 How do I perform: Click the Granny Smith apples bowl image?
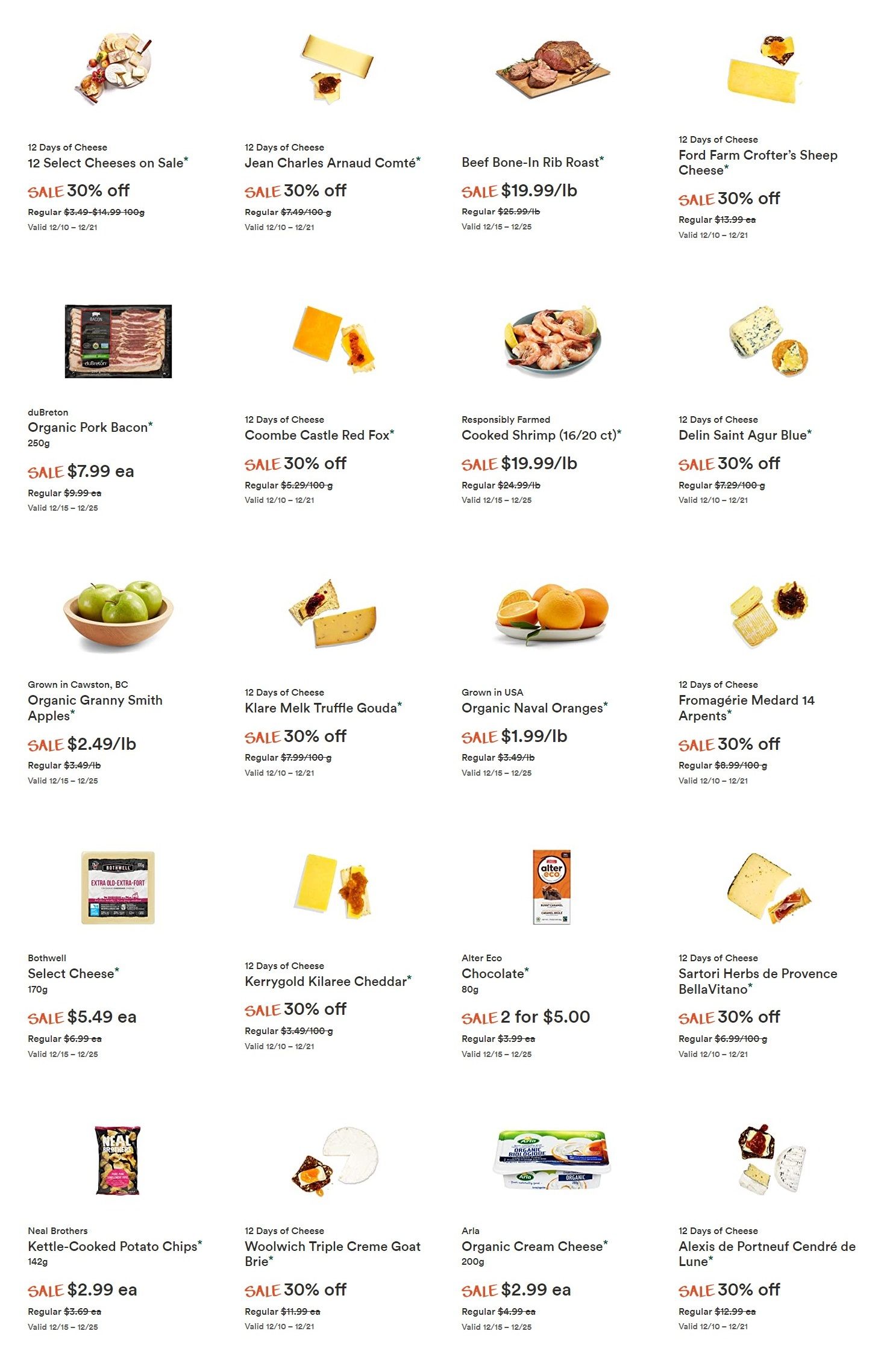[x=118, y=614]
